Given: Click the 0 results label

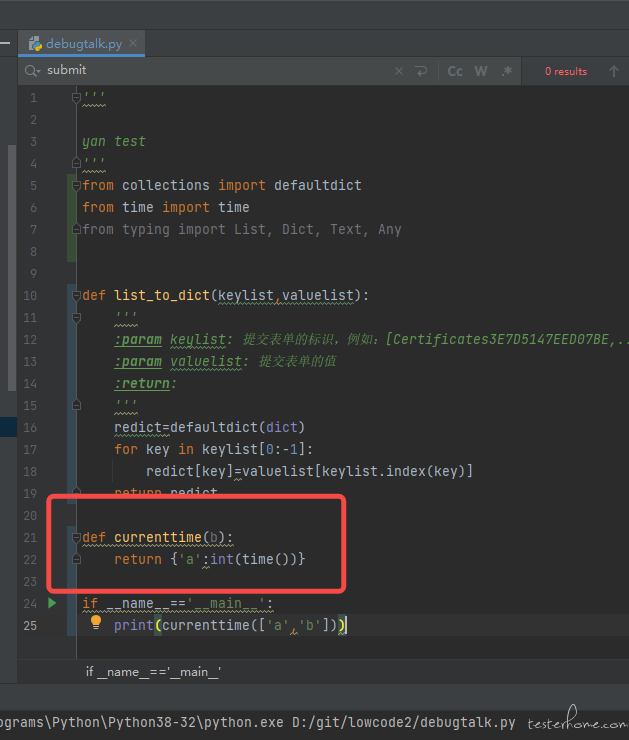Looking at the screenshot, I should 566,72.
